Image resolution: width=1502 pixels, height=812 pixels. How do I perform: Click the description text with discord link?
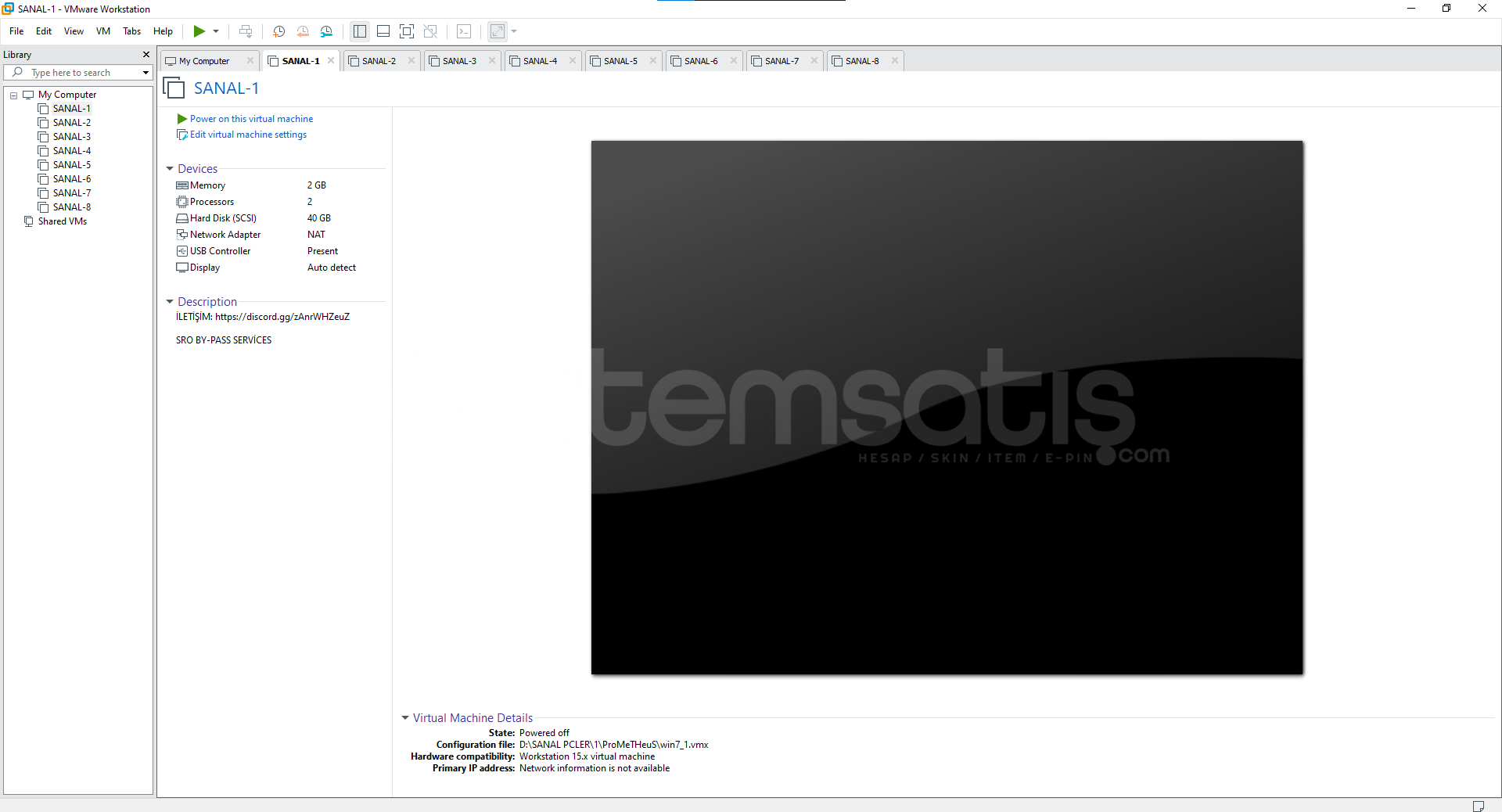tap(263, 317)
